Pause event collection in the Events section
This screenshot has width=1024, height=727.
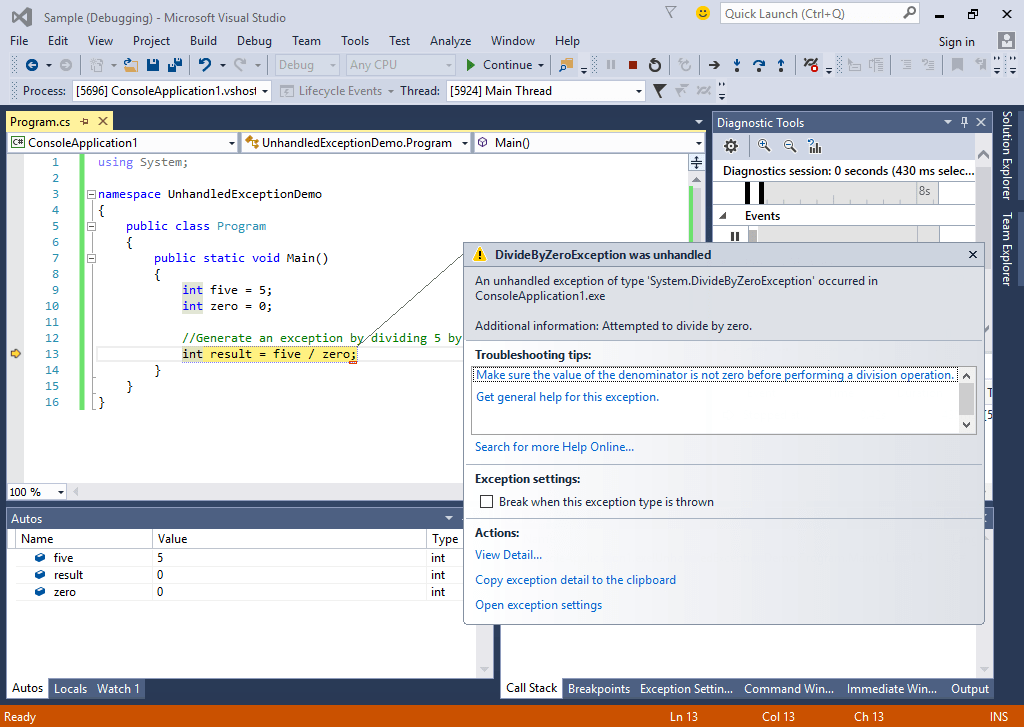tap(734, 235)
